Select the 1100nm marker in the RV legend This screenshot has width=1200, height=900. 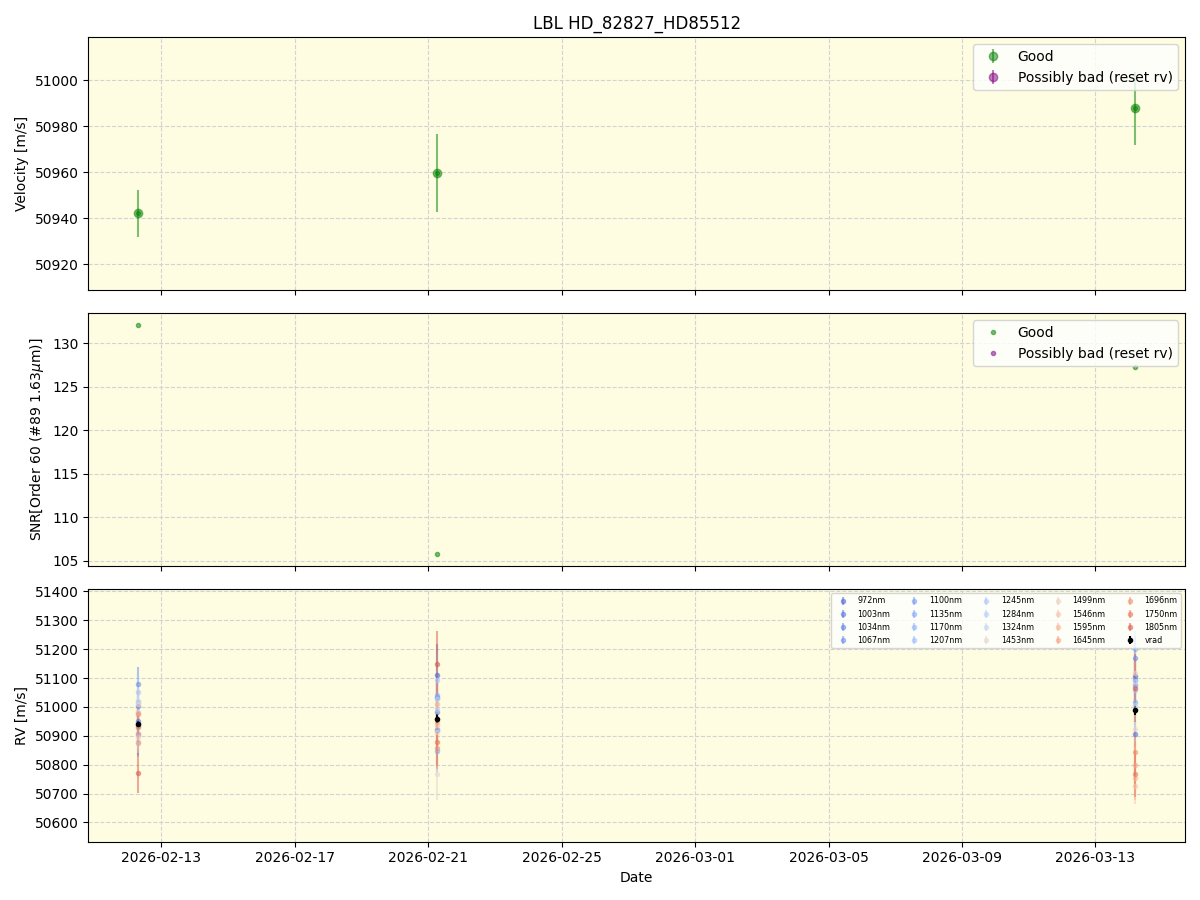(914, 600)
